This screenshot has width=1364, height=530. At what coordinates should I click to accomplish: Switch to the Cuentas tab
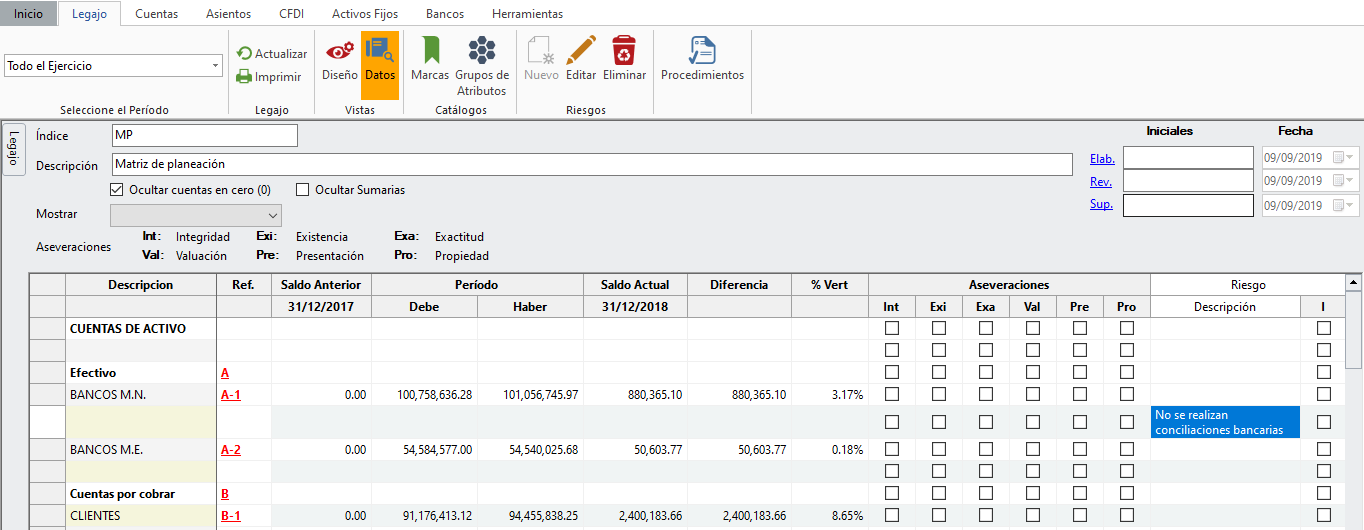point(156,14)
